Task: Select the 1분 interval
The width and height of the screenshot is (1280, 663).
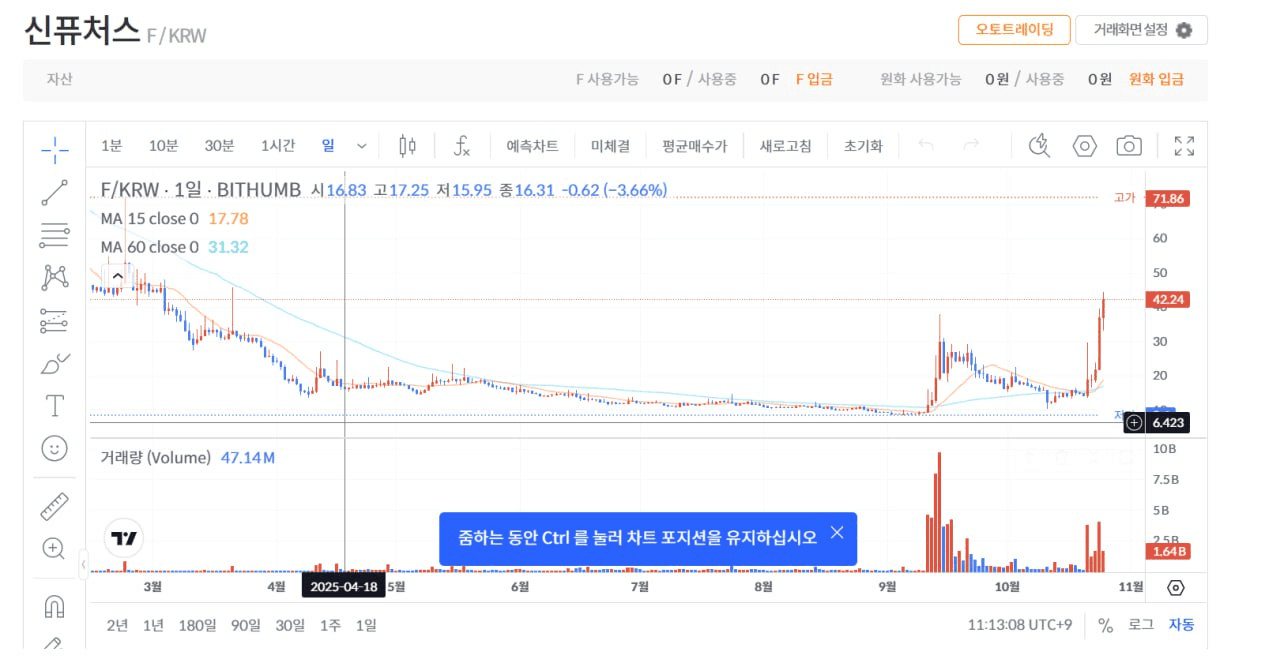Action: [x=111, y=146]
